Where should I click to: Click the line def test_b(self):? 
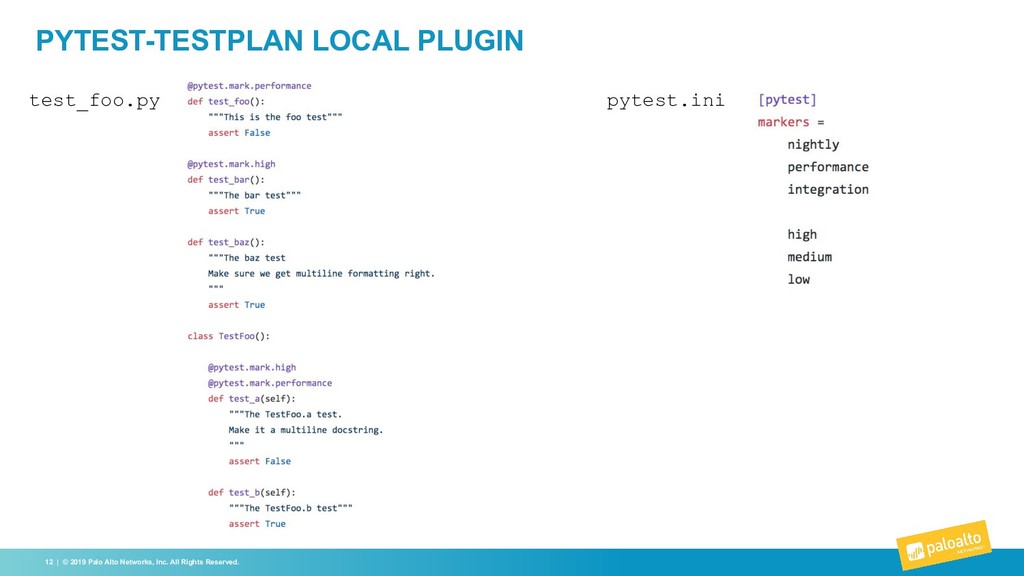pos(251,492)
